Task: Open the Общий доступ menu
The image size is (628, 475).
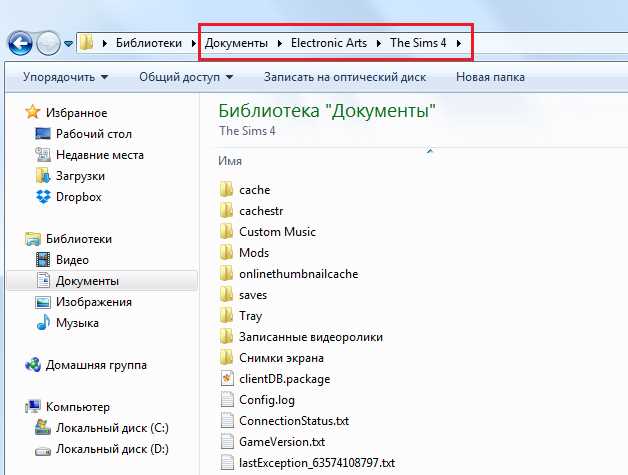Action: [186, 77]
